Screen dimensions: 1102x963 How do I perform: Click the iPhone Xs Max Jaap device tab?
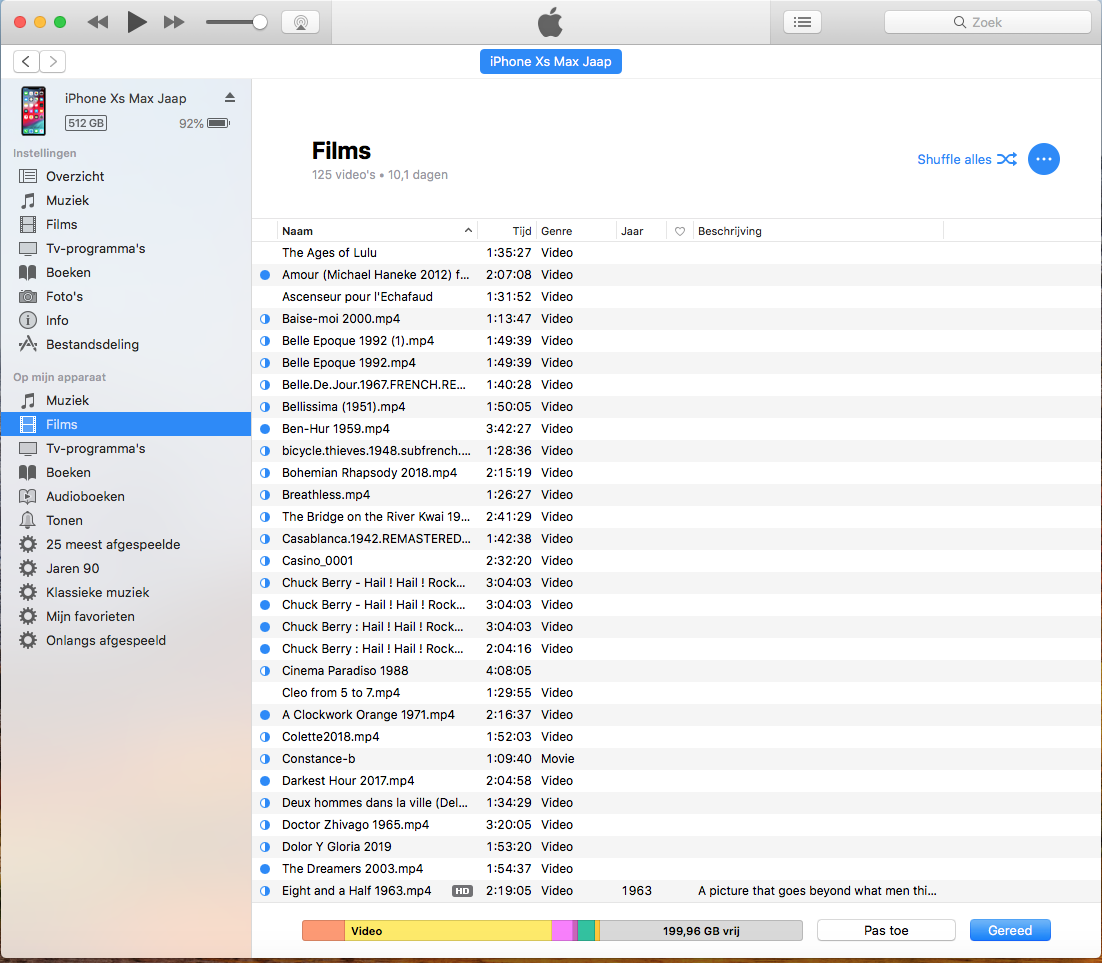(x=550, y=62)
